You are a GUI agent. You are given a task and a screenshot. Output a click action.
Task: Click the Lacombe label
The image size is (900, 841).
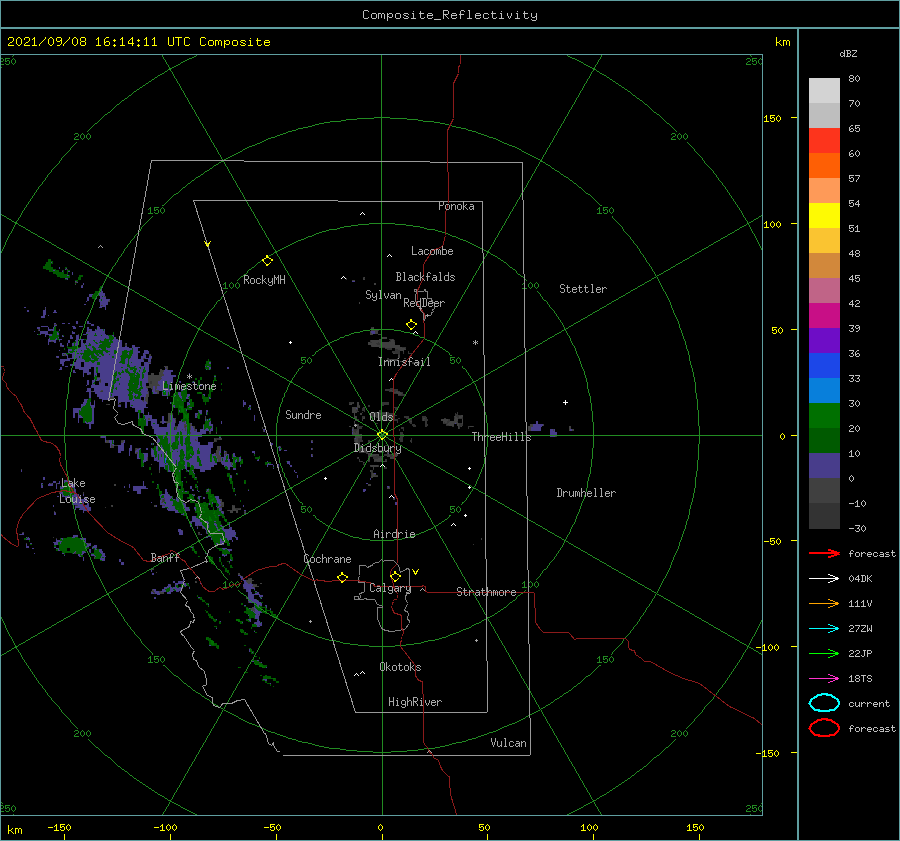432,251
